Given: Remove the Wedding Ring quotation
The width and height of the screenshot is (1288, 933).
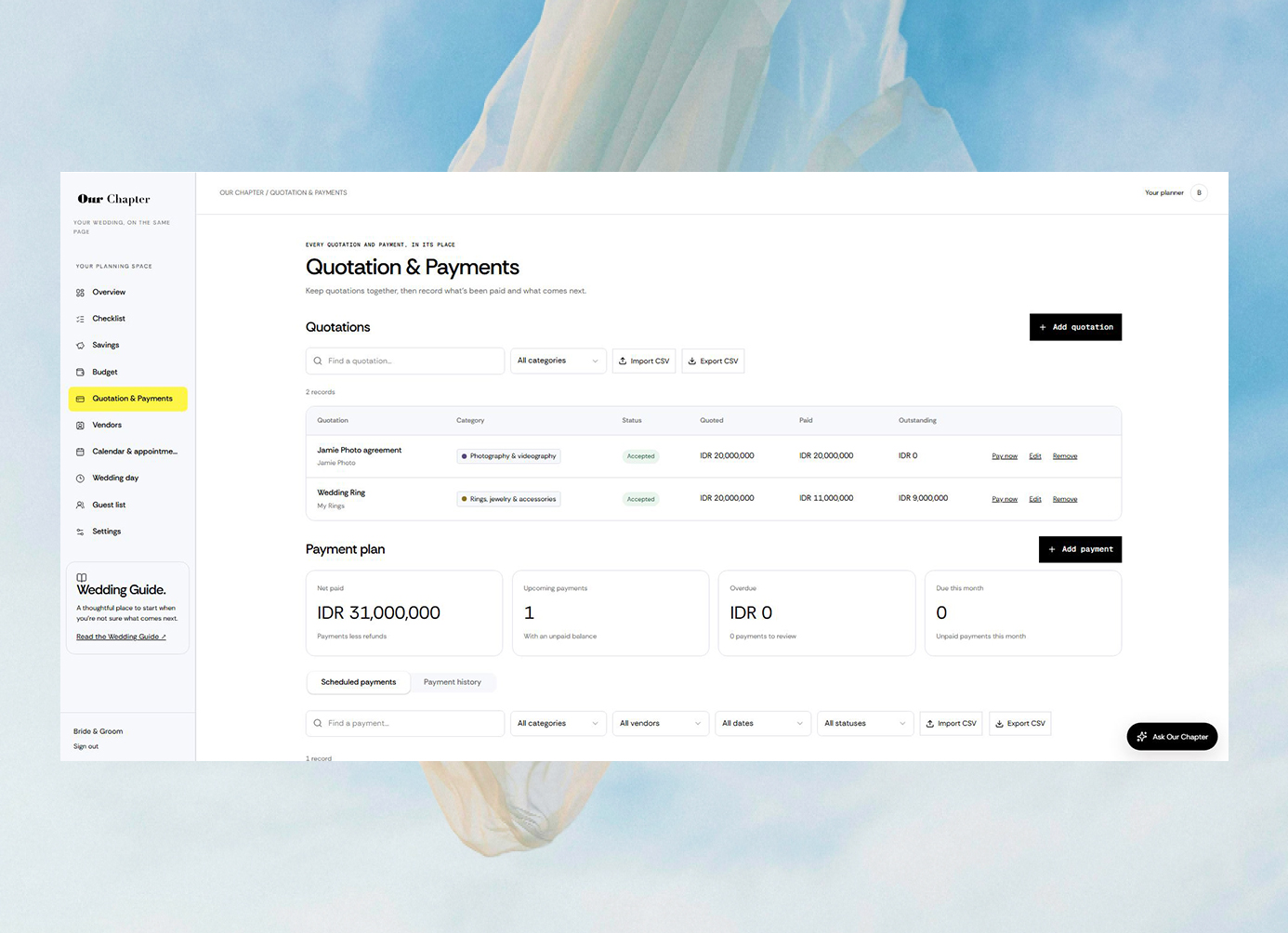Looking at the screenshot, I should [1065, 500].
